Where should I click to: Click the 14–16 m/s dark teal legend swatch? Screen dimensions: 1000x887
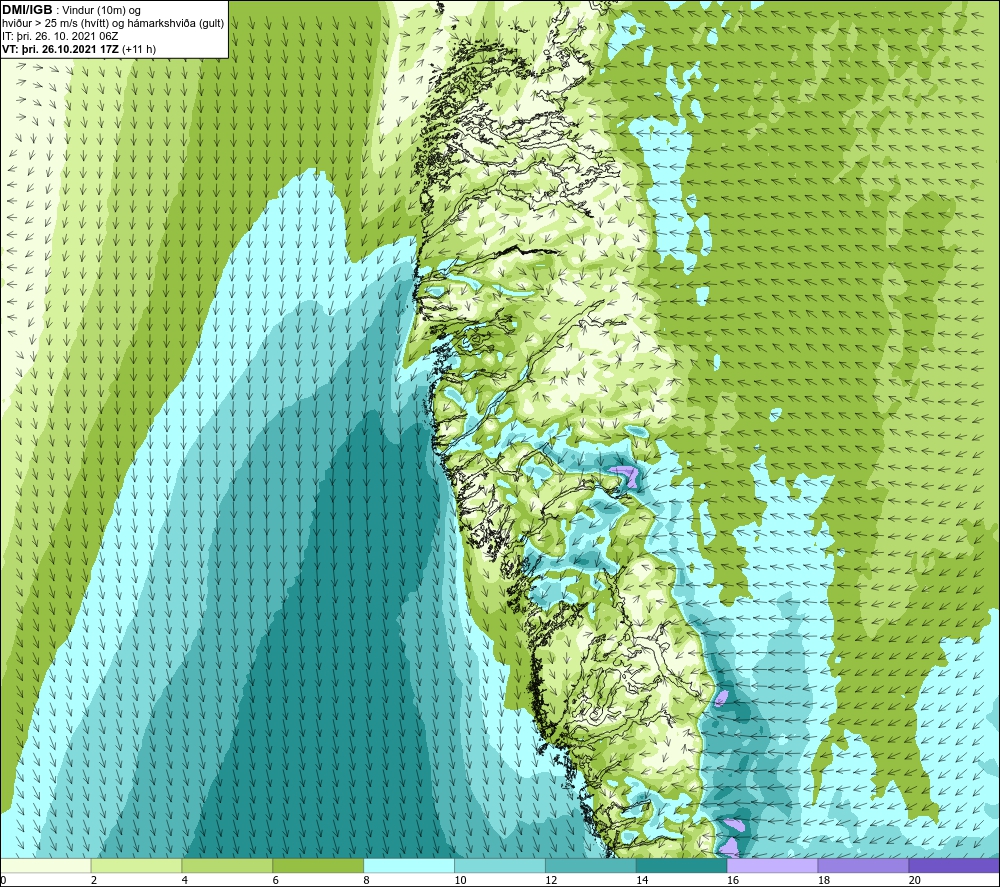pyautogui.click(x=681, y=865)
